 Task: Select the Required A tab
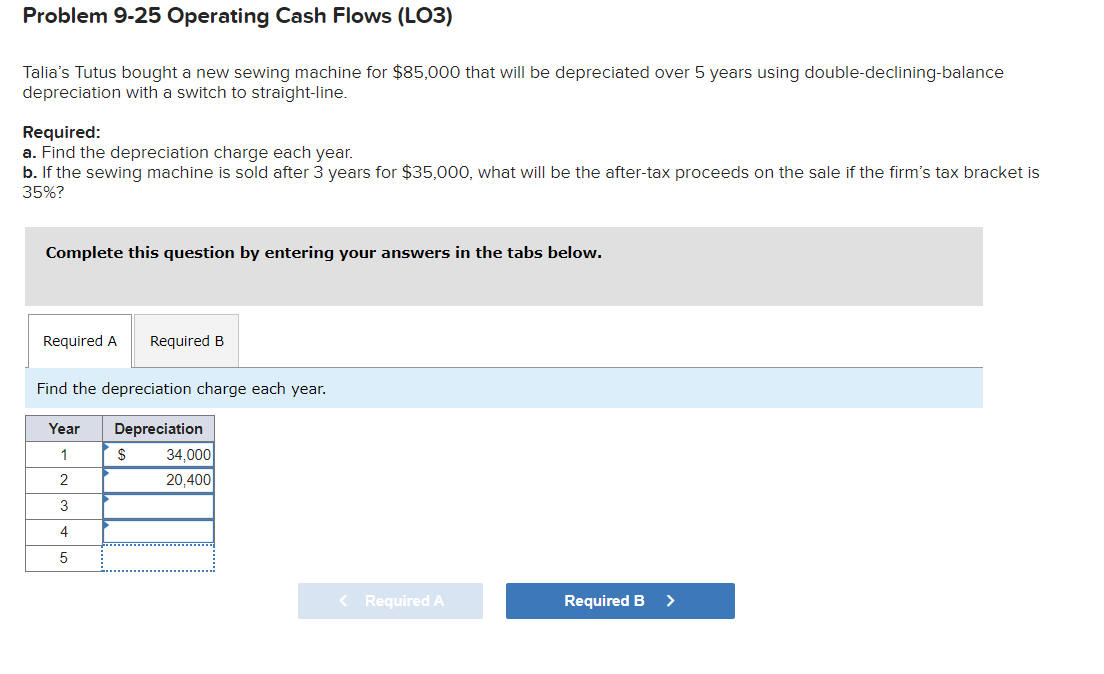pos(79,340)
